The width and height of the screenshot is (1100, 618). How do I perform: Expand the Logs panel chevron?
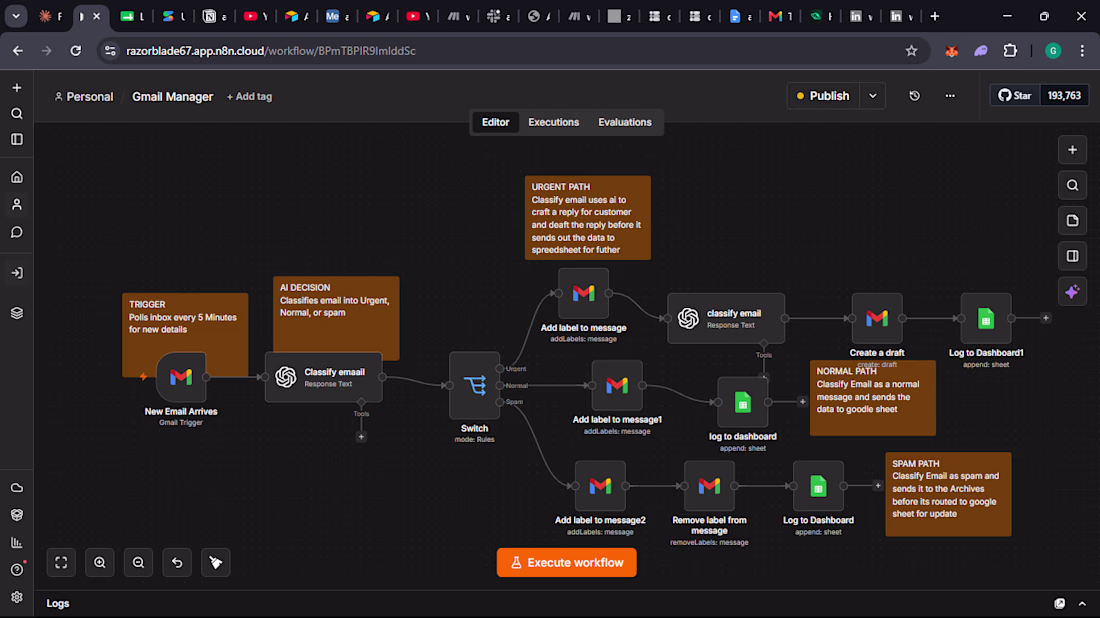point(1082,603)
